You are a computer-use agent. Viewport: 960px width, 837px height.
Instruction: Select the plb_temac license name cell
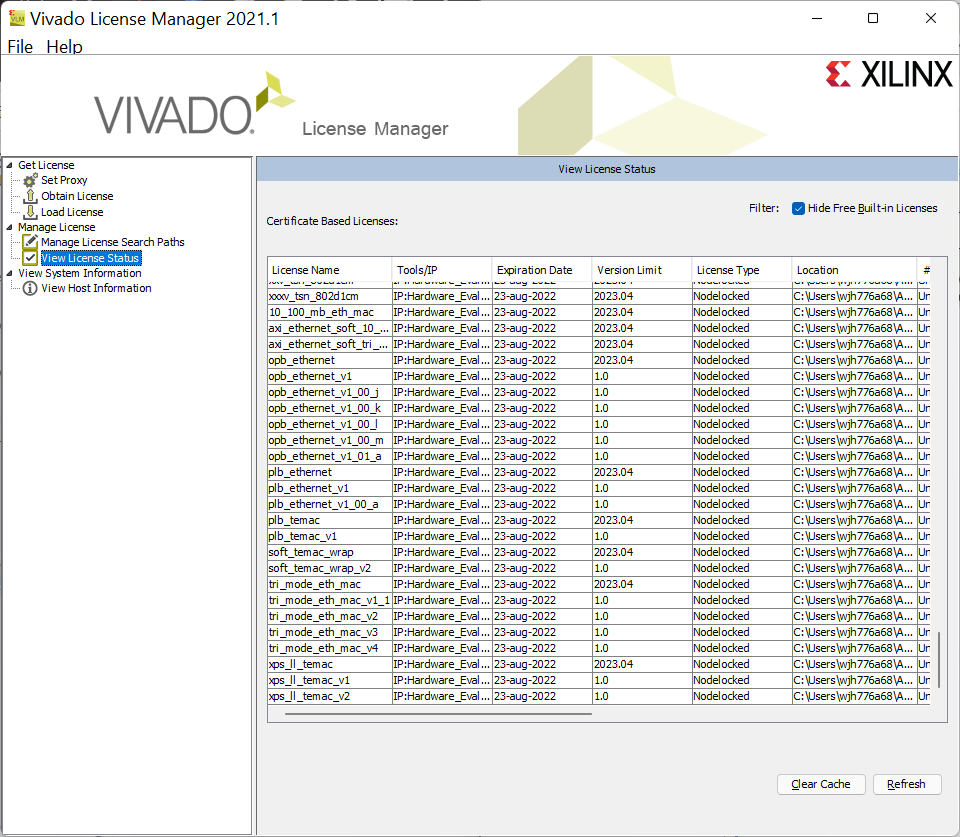[330, 520]
